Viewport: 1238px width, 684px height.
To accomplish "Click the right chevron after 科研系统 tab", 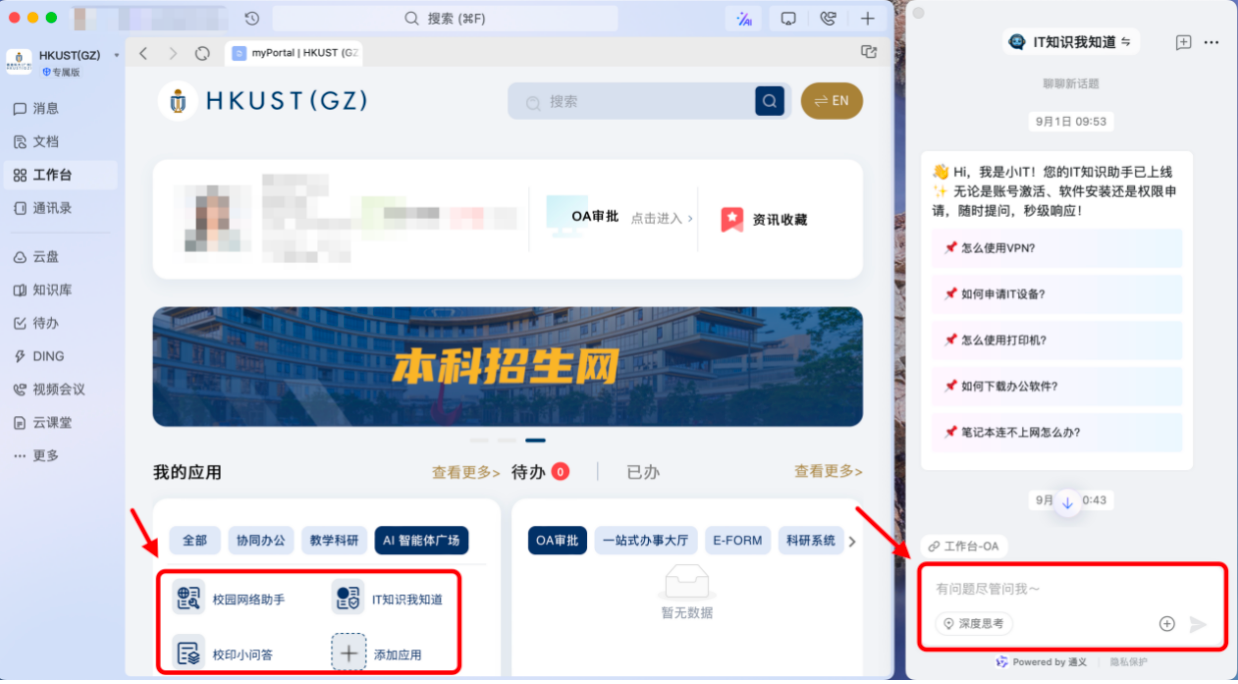I will (852, 541).
